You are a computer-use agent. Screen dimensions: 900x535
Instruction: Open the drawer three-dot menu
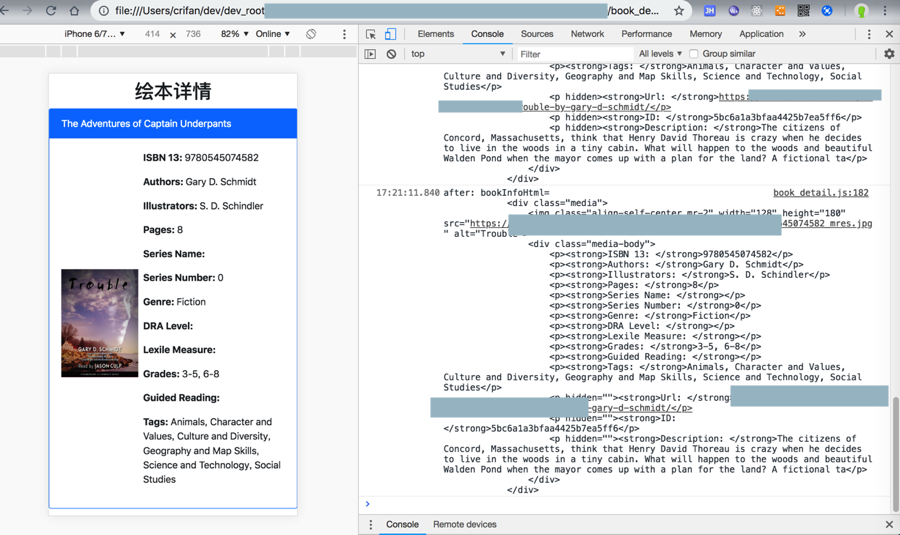point(370,524)
